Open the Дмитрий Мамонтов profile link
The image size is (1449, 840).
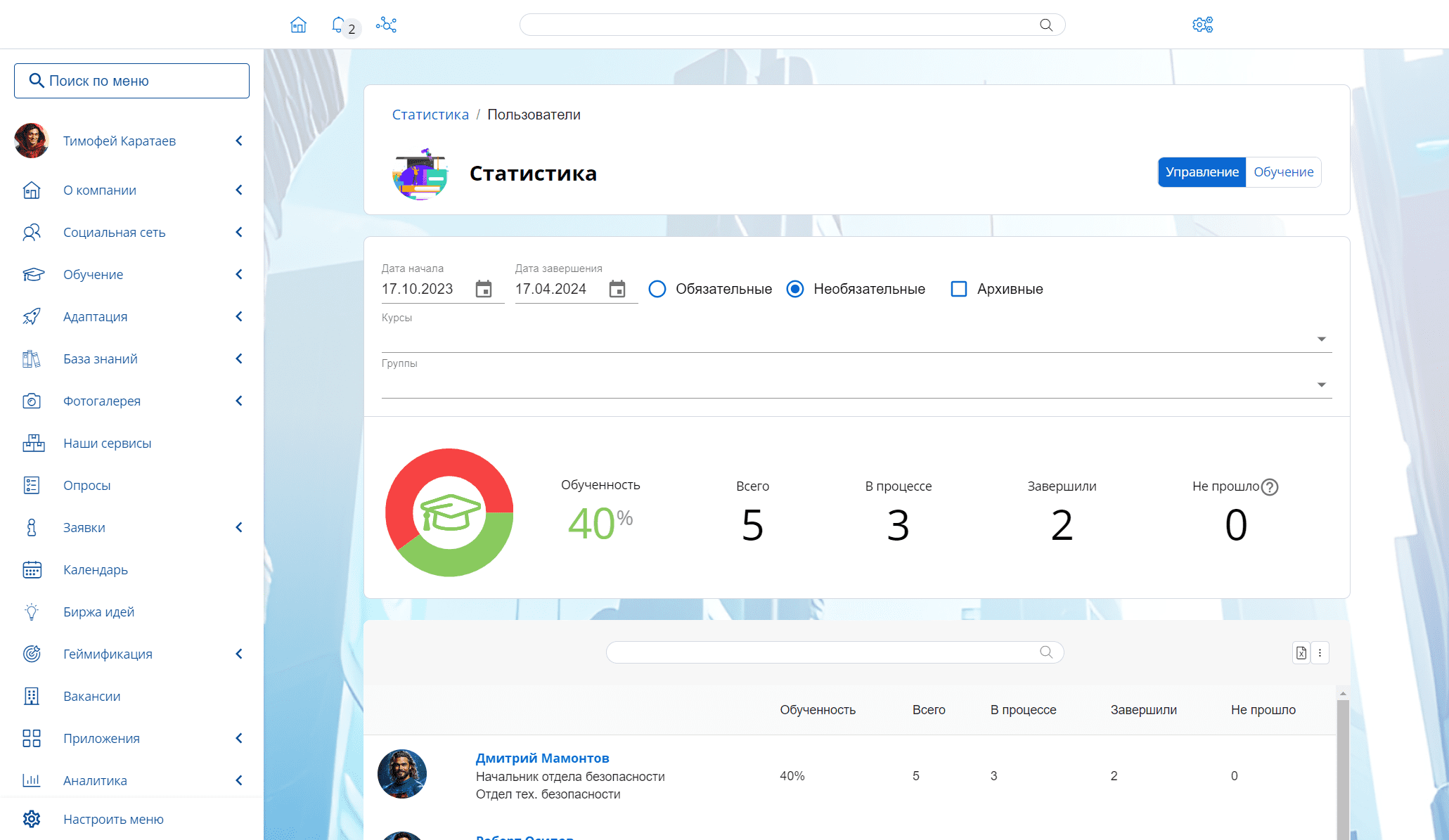542,758
